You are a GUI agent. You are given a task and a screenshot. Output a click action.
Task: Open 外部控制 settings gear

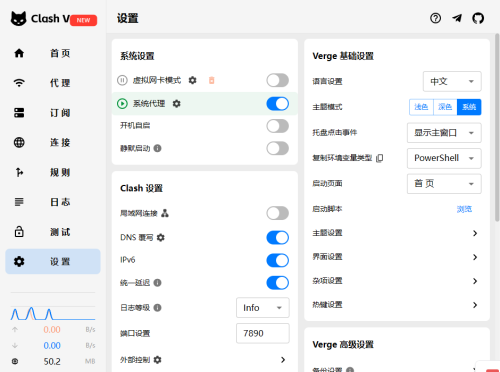(x=157, y=360)
